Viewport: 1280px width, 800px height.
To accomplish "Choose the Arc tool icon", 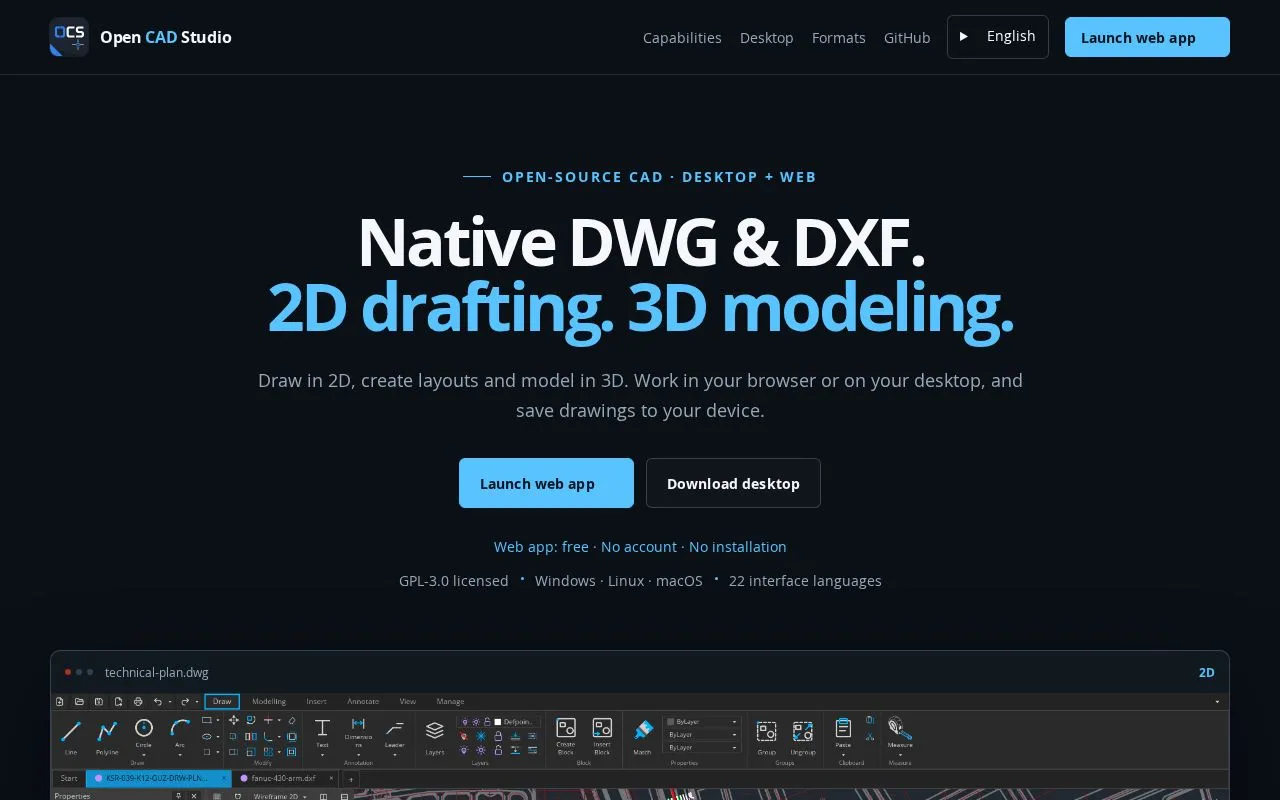I will pos(180,728).
